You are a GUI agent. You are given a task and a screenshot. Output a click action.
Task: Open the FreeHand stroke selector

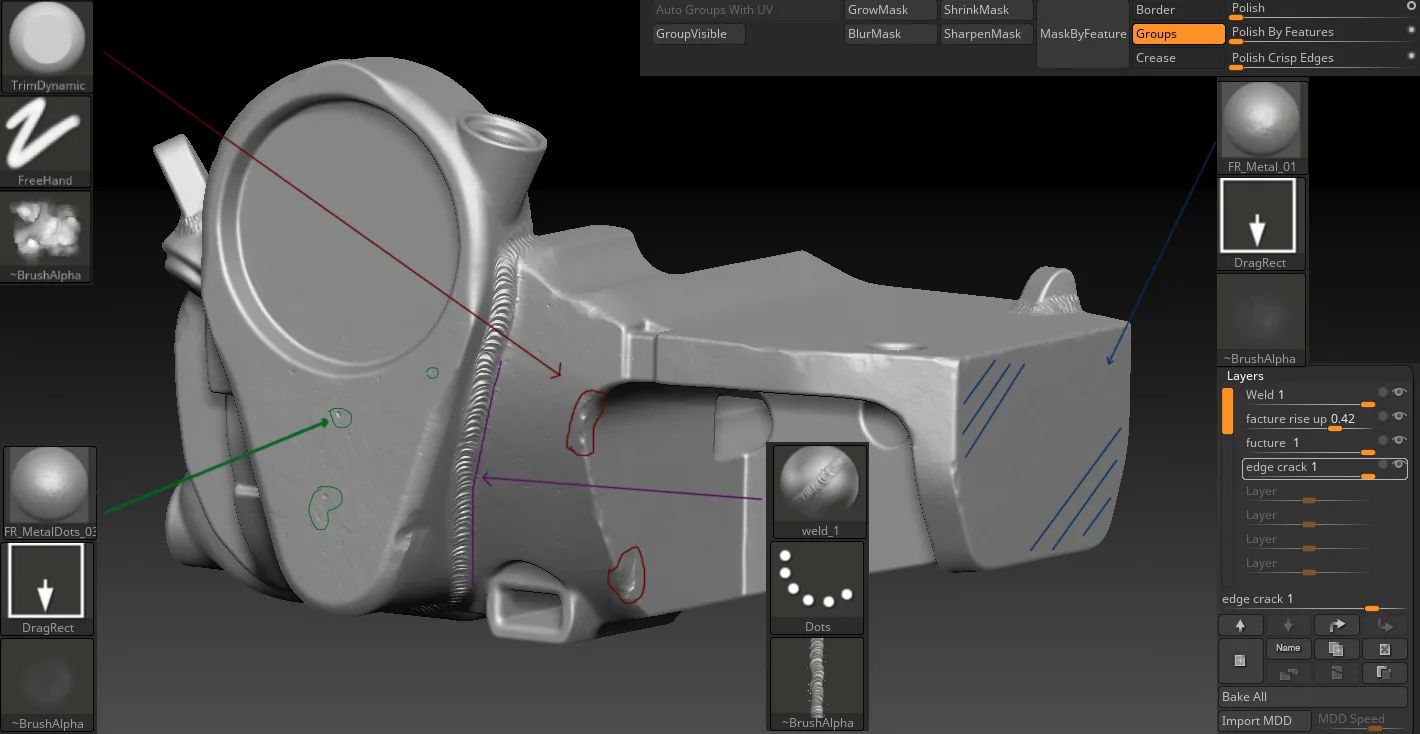pos(47,142)
